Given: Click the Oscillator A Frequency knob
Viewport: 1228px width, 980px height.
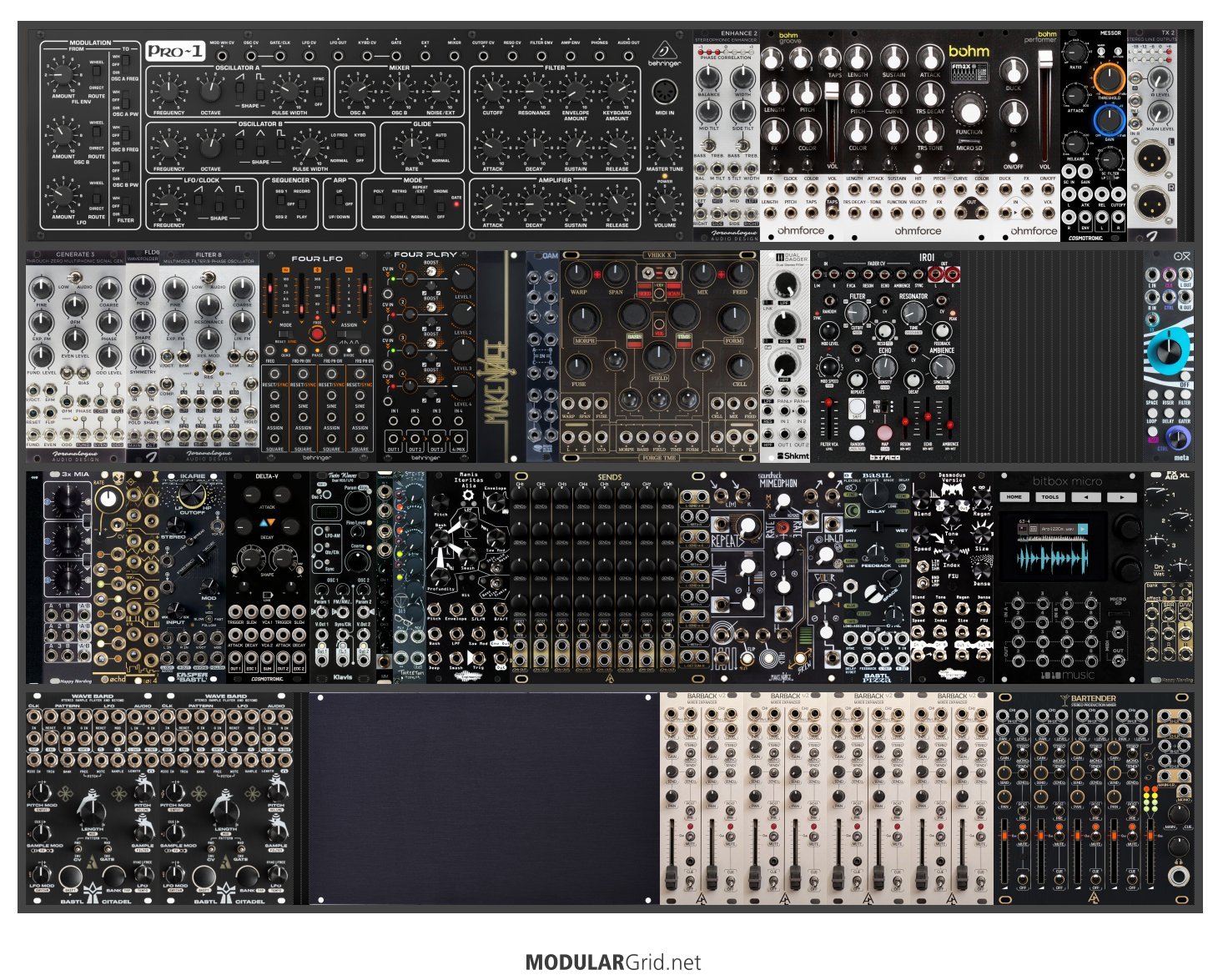Looking at the screenshot, I should coord(169,89).
